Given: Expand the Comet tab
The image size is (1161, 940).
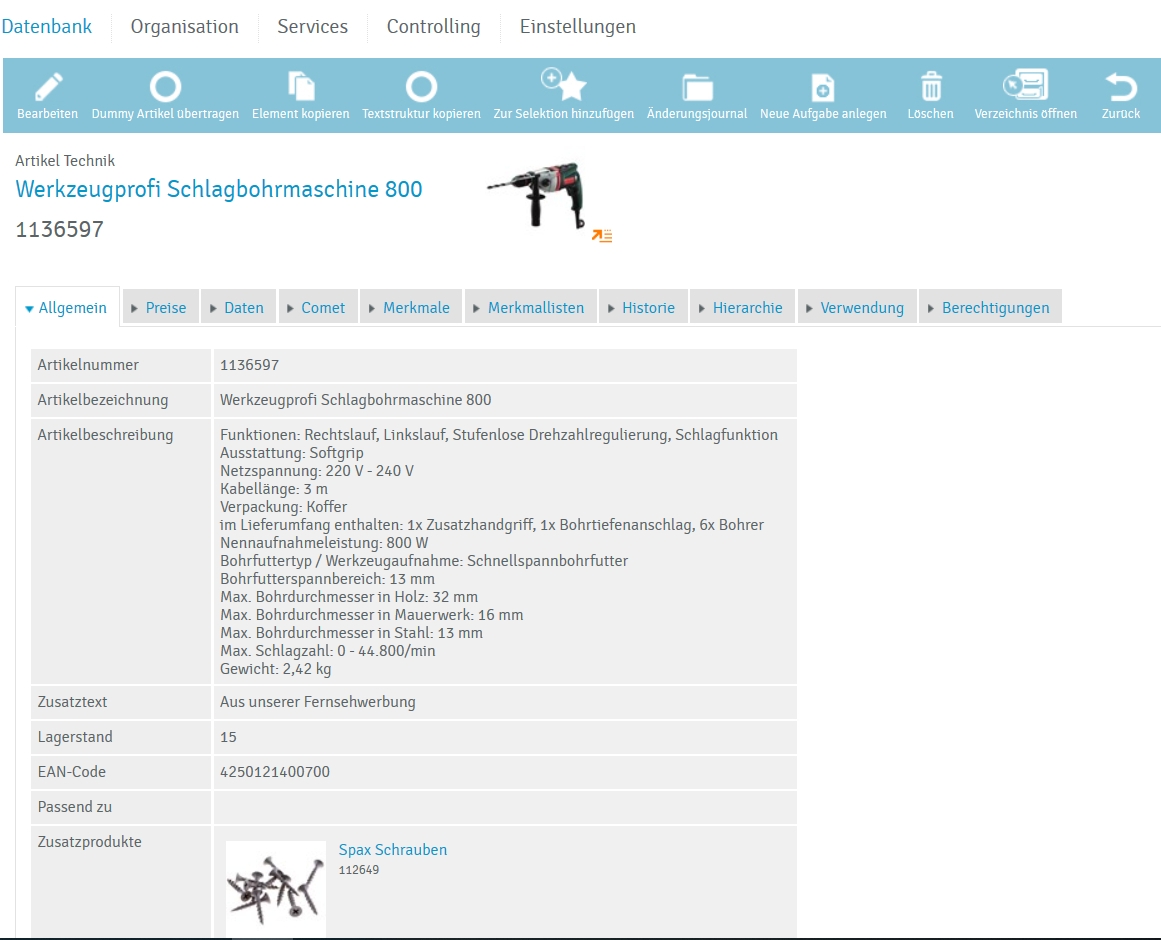Looking at the screenshot, I should tap(318, 308).
